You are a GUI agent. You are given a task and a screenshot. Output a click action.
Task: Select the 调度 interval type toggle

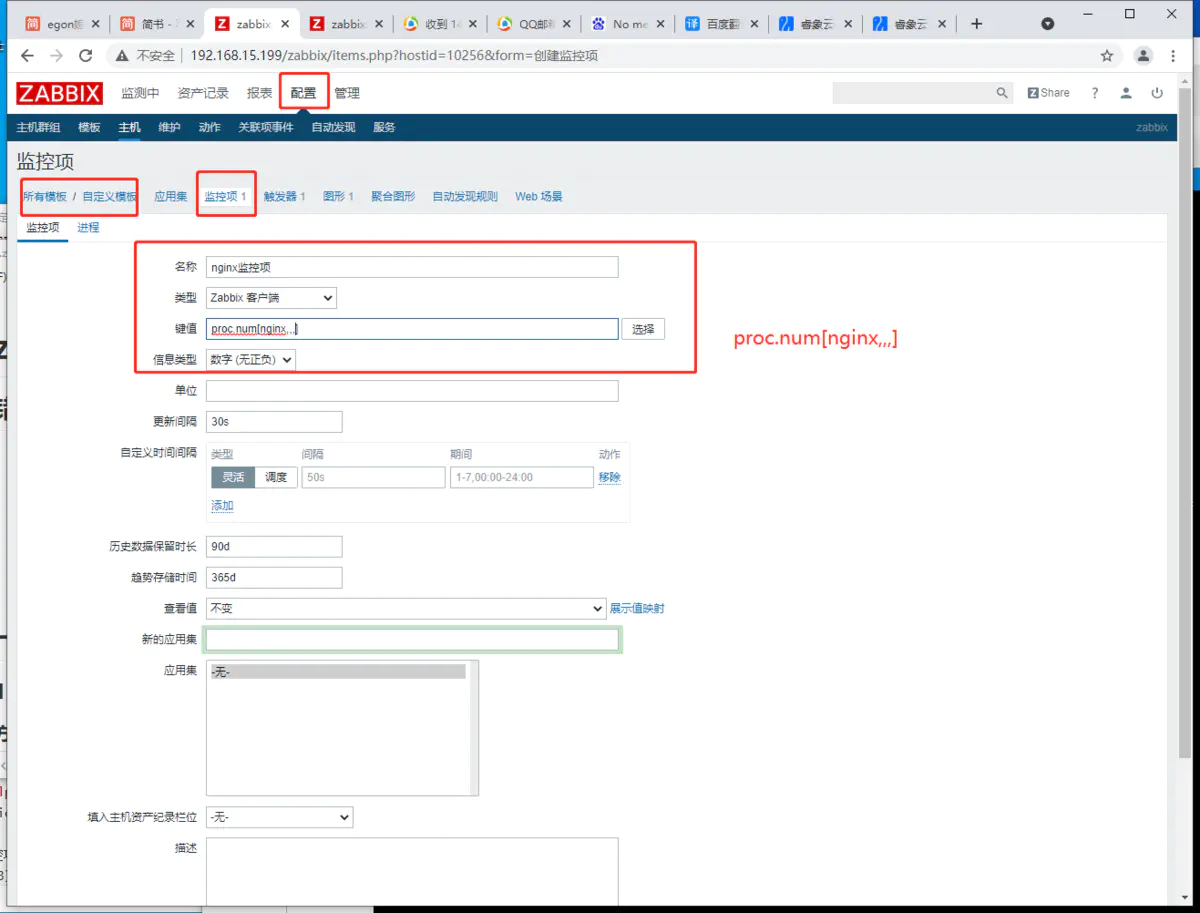point(276,477)
